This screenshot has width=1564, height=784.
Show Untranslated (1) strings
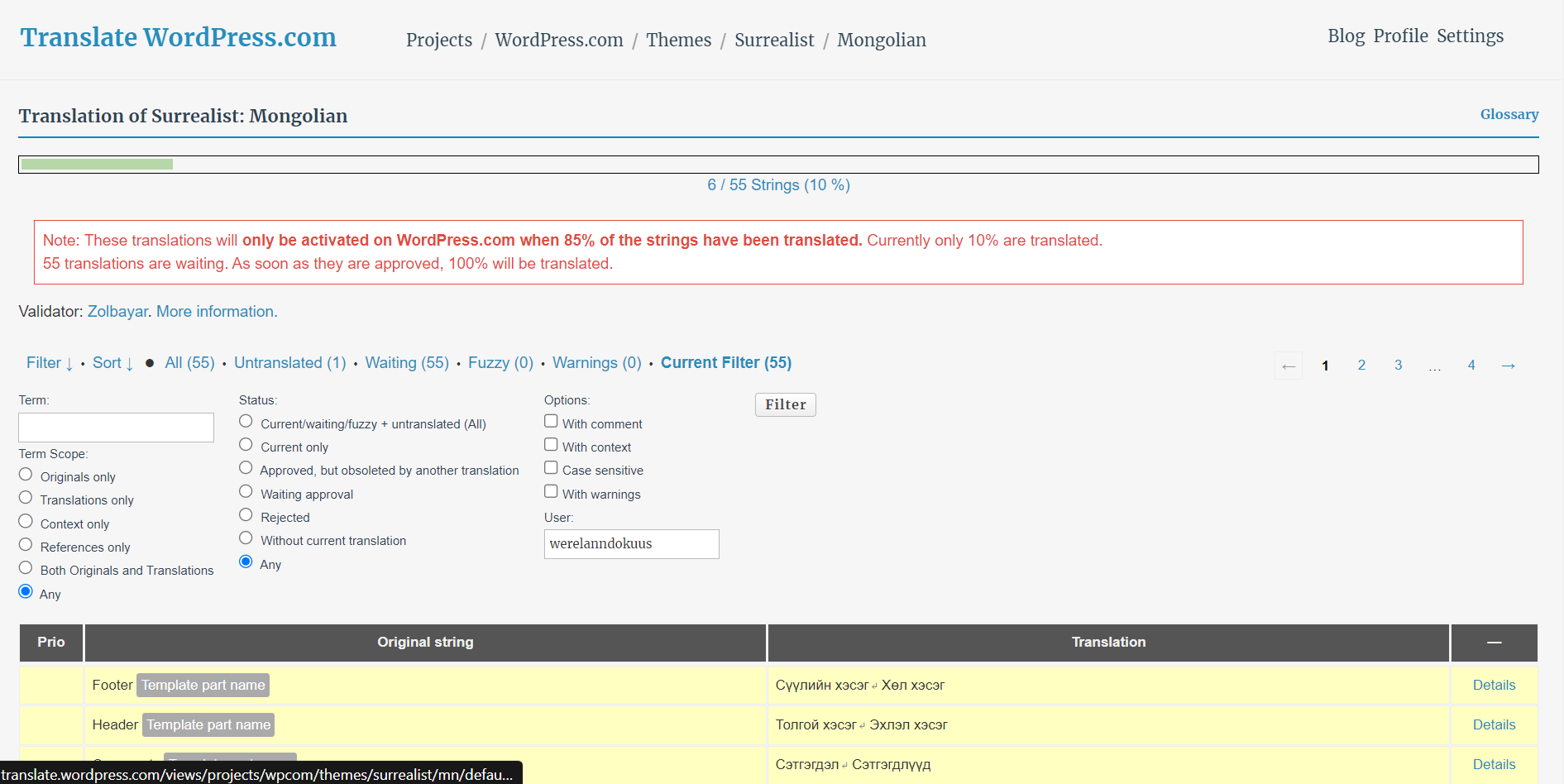[x=290, y=363]
